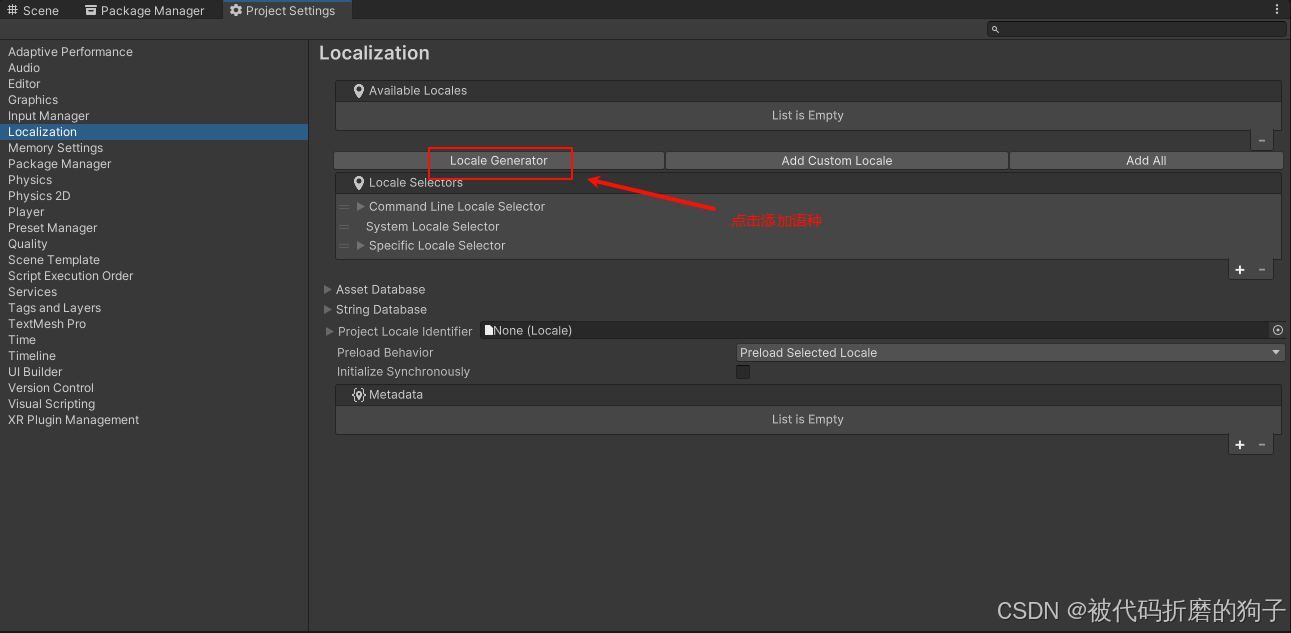Screen dimensions: 1291x633
Task: Open Physics 2D settings category
Action: click(x=39, y=196)
